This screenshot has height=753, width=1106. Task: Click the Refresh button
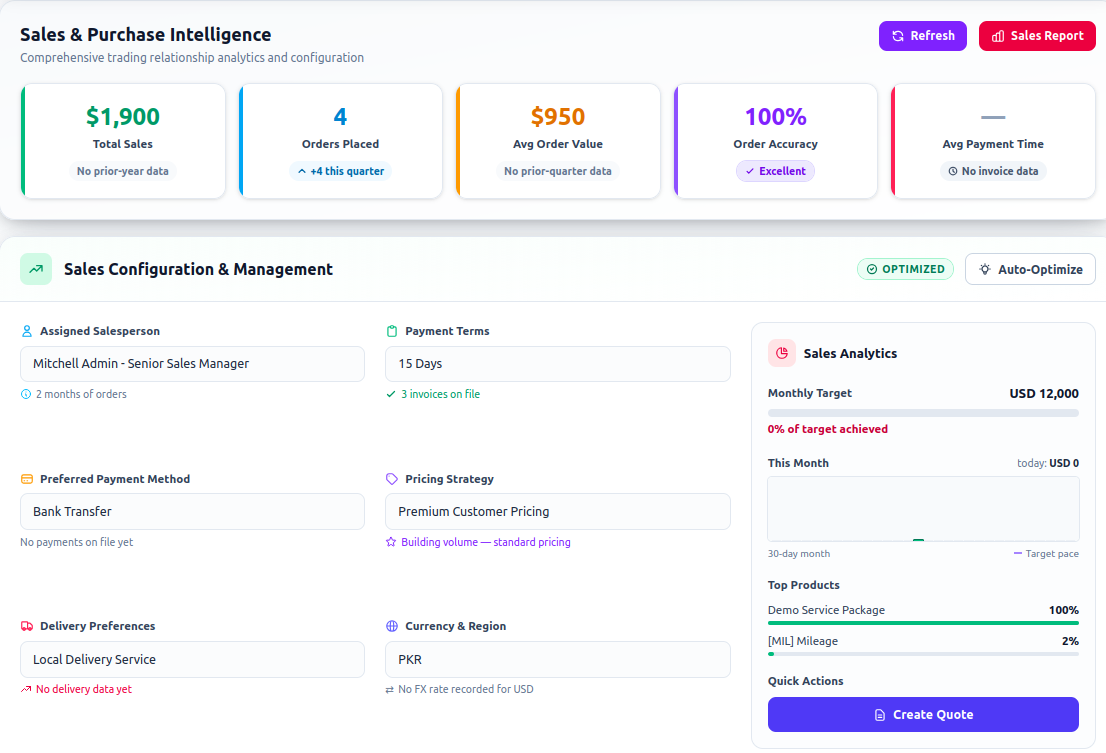tap(923, 36)
